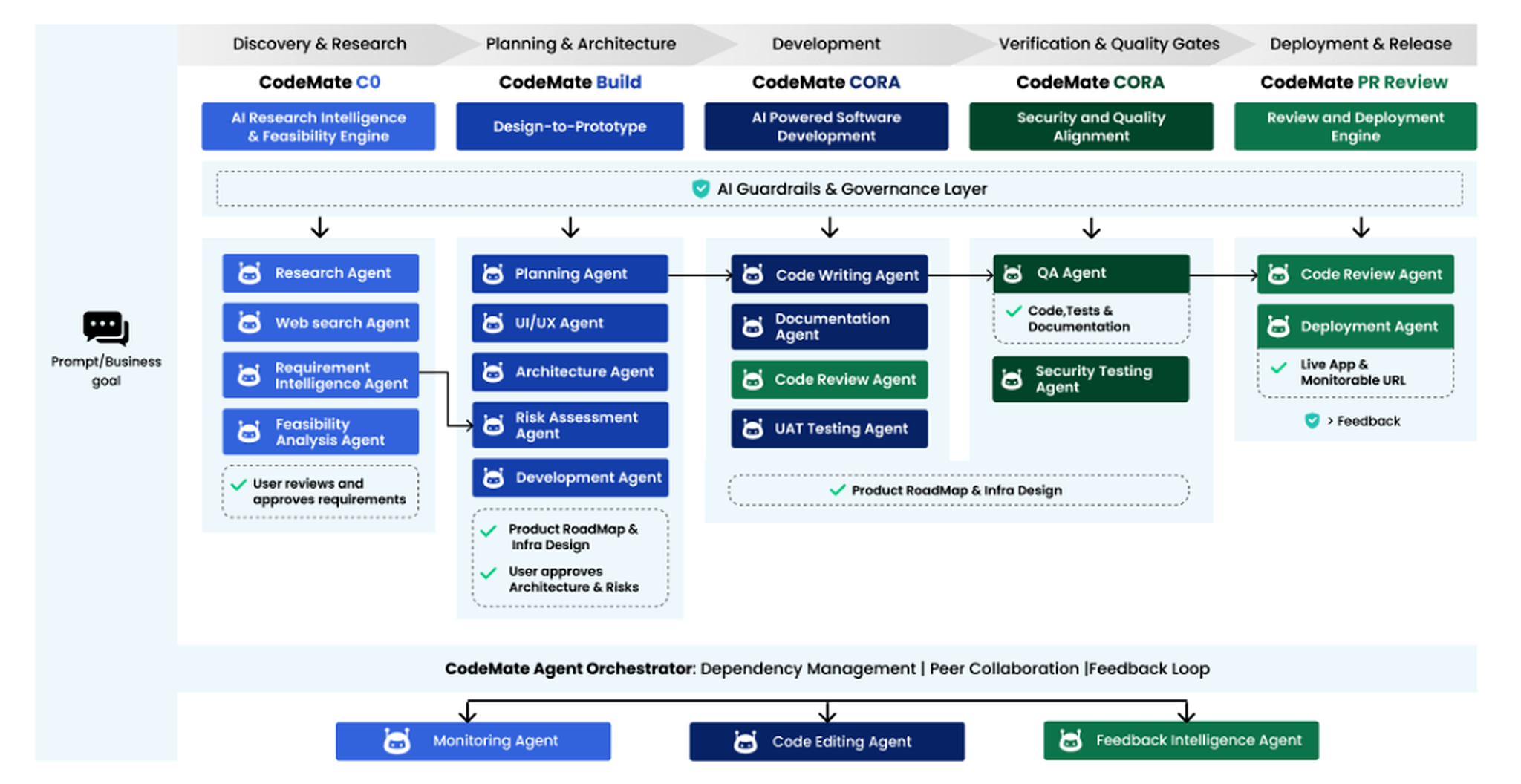Click checkmark beside User reviews and approves requirements

coord(238,485)
